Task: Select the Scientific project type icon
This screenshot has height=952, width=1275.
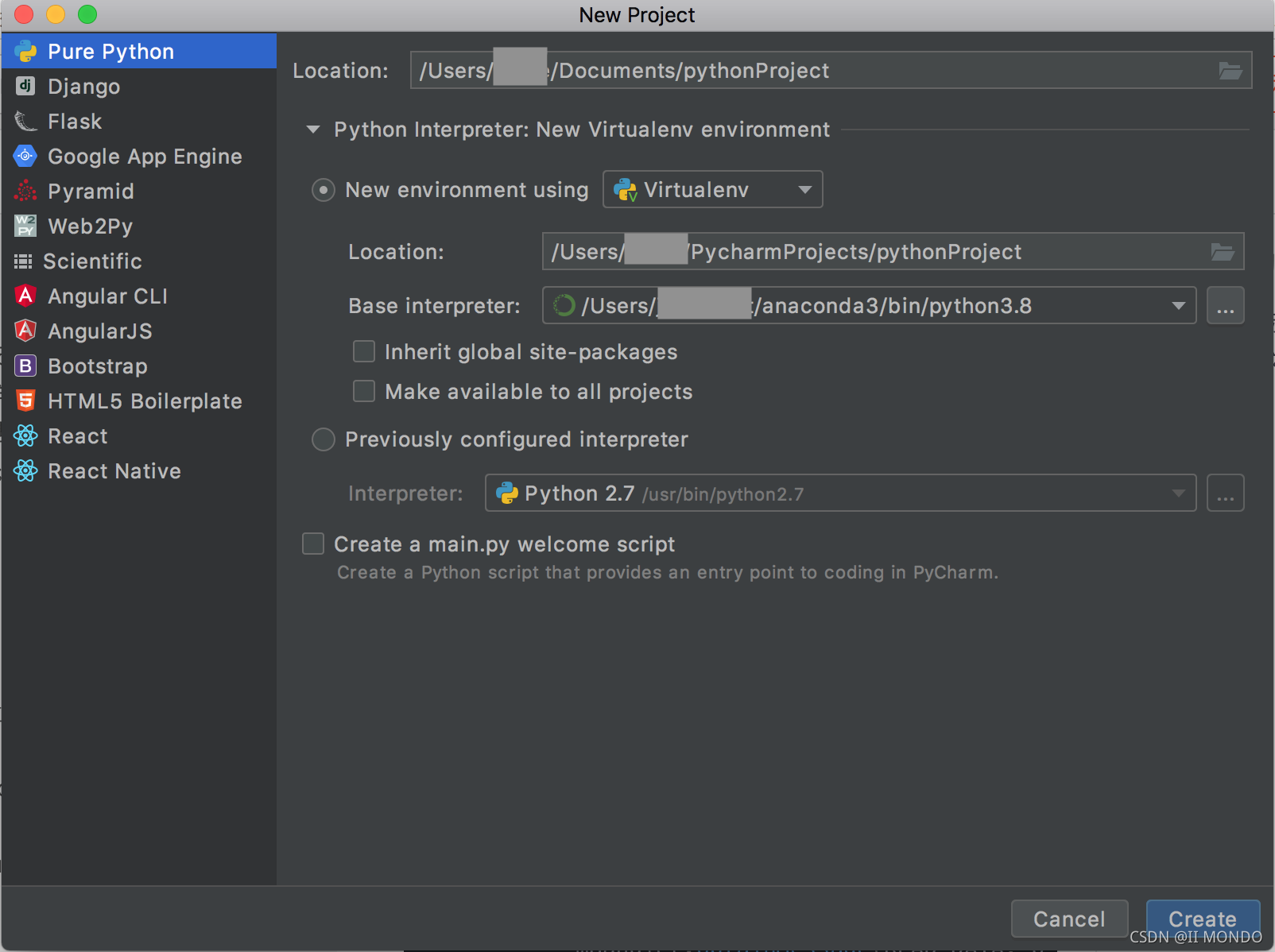Action: [x=25, y=261]
